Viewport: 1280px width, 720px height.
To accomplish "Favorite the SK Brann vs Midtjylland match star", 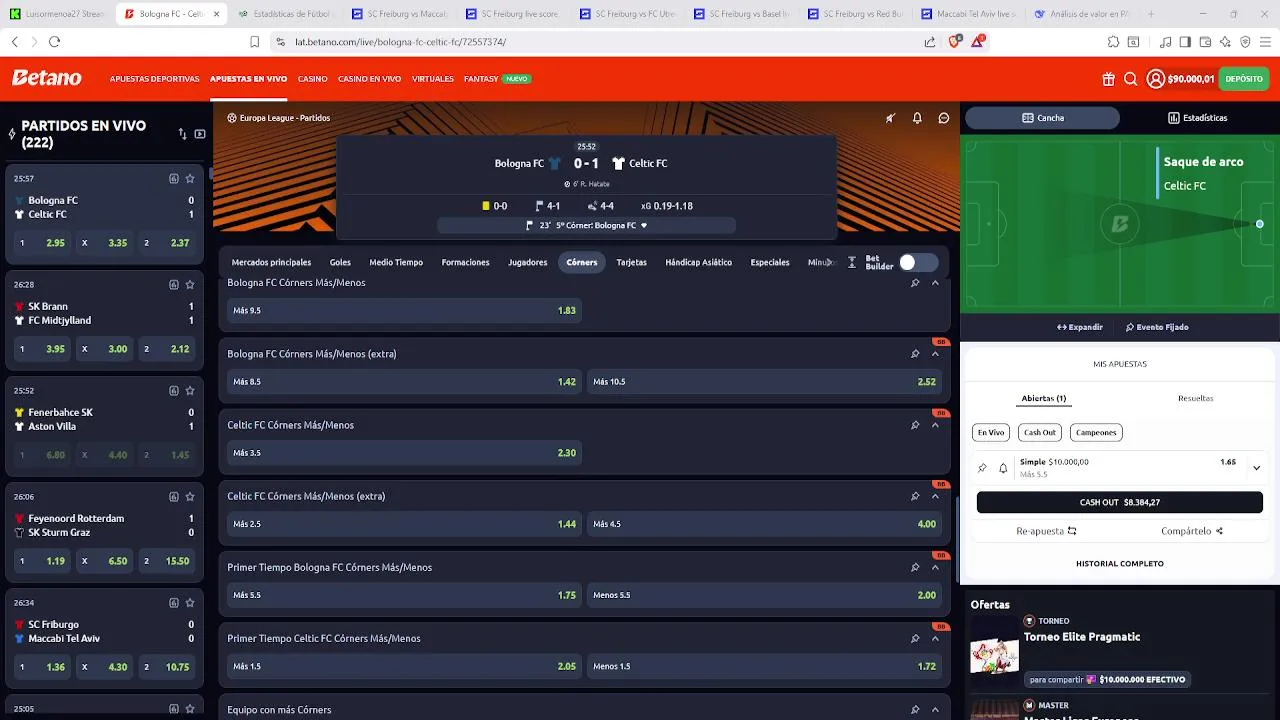I will 190,285.
